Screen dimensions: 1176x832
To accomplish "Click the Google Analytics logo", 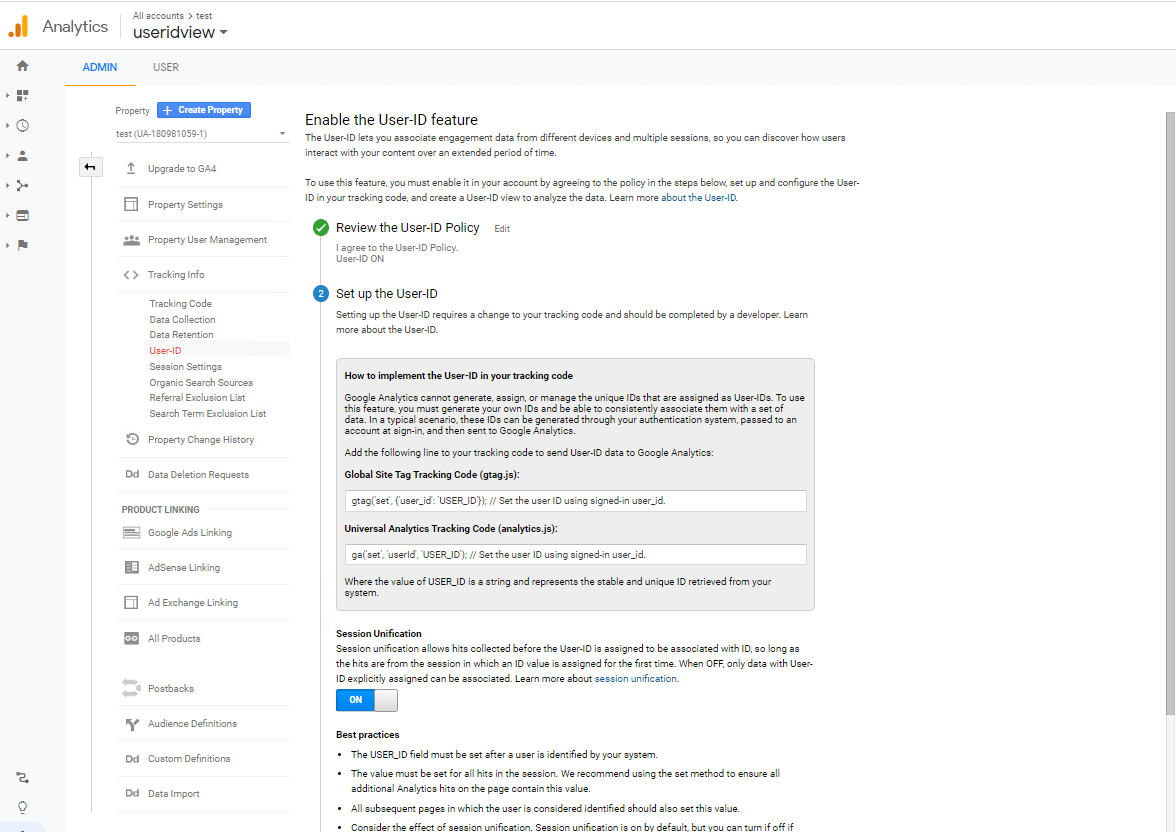I will coord(19,26).
